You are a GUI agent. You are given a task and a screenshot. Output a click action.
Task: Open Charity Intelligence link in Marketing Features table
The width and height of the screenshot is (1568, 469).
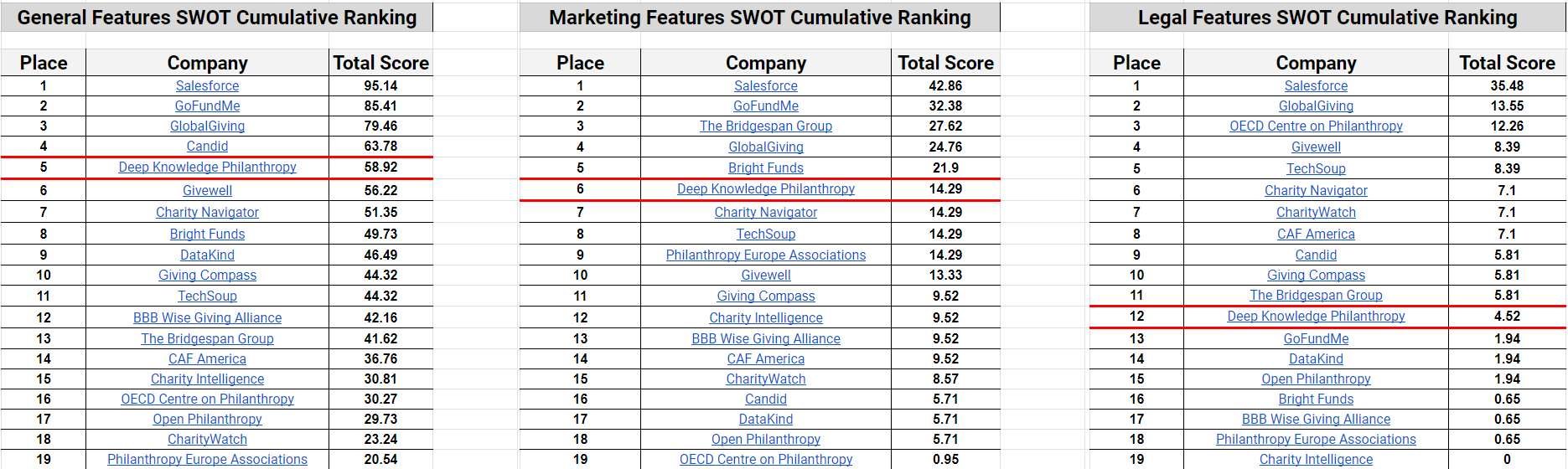point(765,317)
